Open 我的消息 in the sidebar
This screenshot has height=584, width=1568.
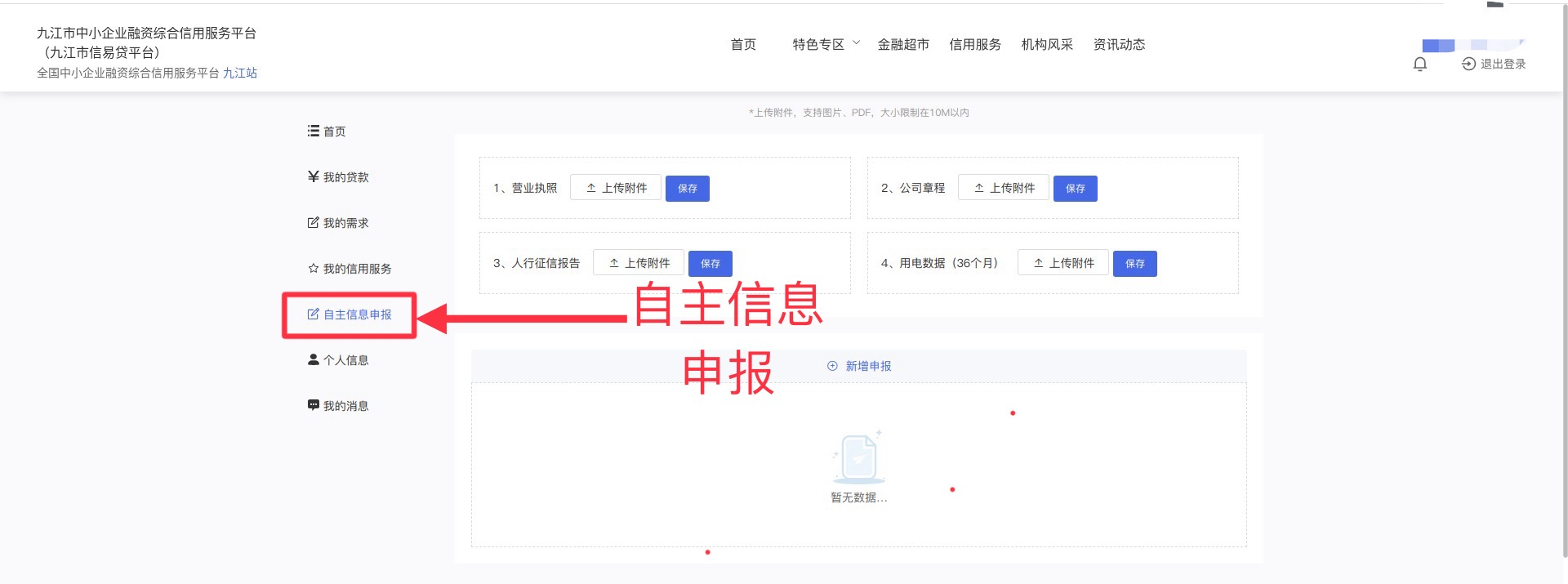point(338,406)
